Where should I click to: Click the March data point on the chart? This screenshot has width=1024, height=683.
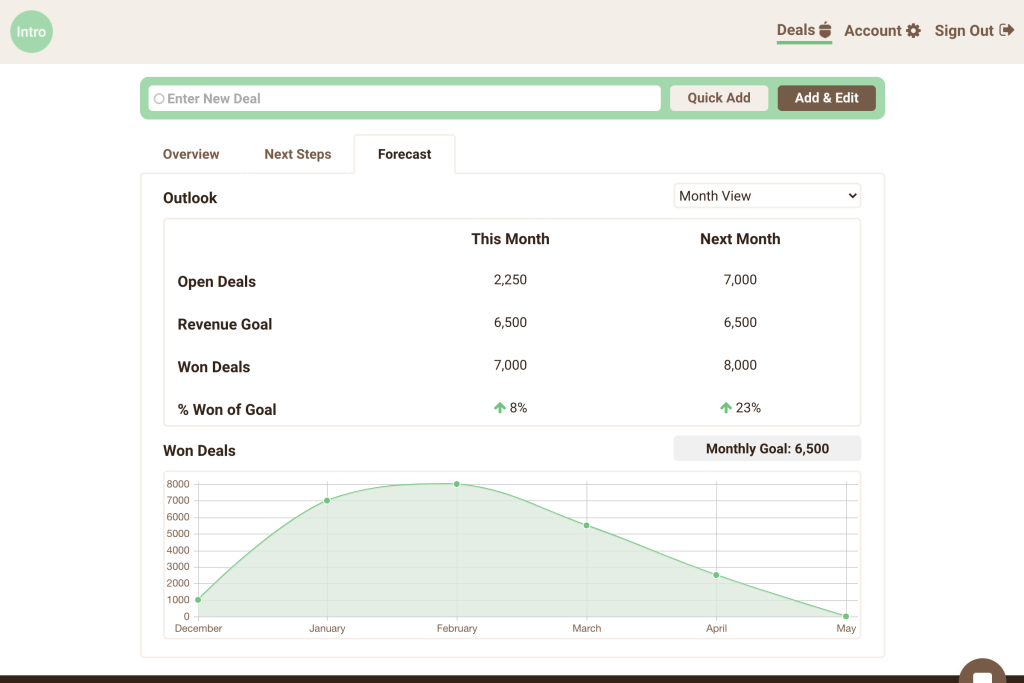pos(586,526)
